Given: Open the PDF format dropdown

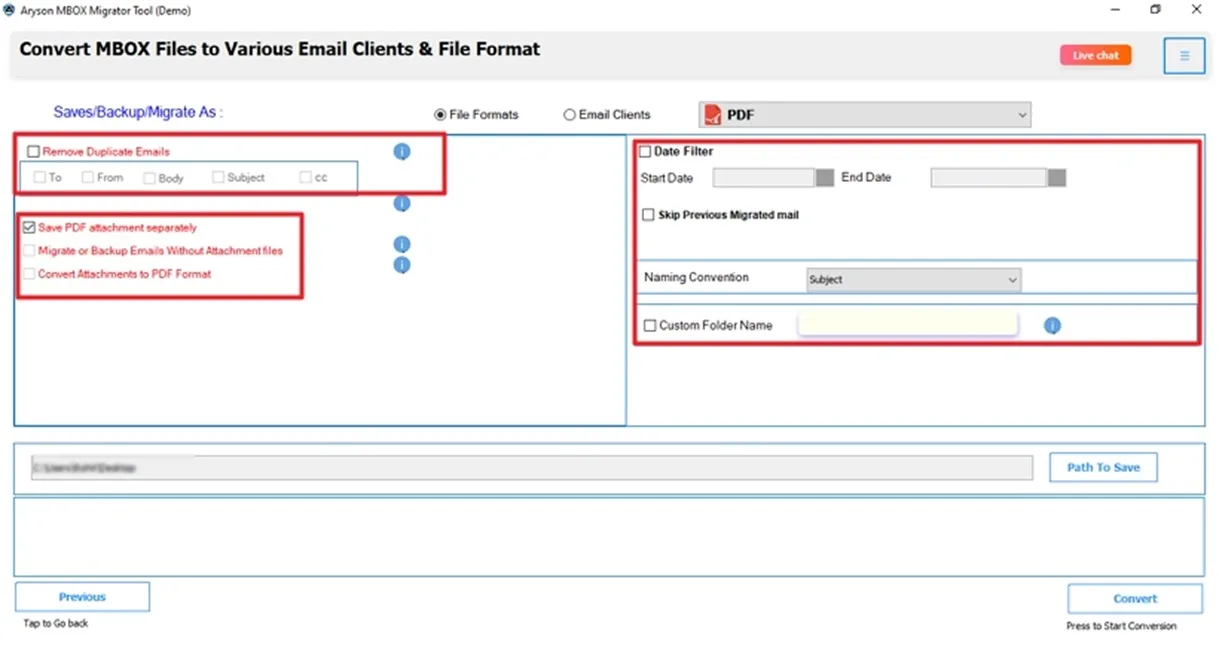Looking at the screenshot, I should [x=864, y=115].
